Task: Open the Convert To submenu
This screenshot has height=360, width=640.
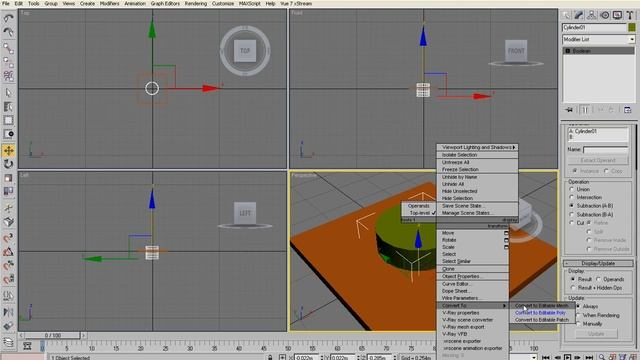Action: [x=473, y=305]
